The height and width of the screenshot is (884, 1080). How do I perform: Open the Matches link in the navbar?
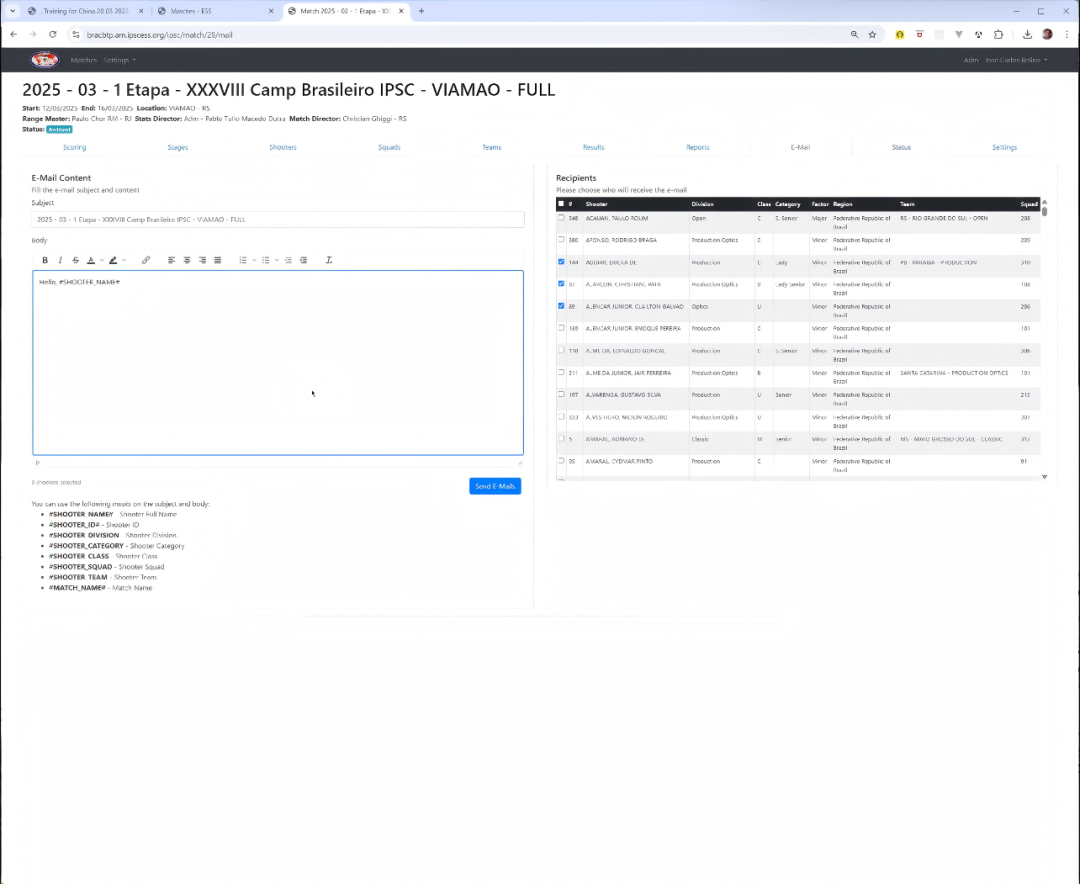click(83, 60)
